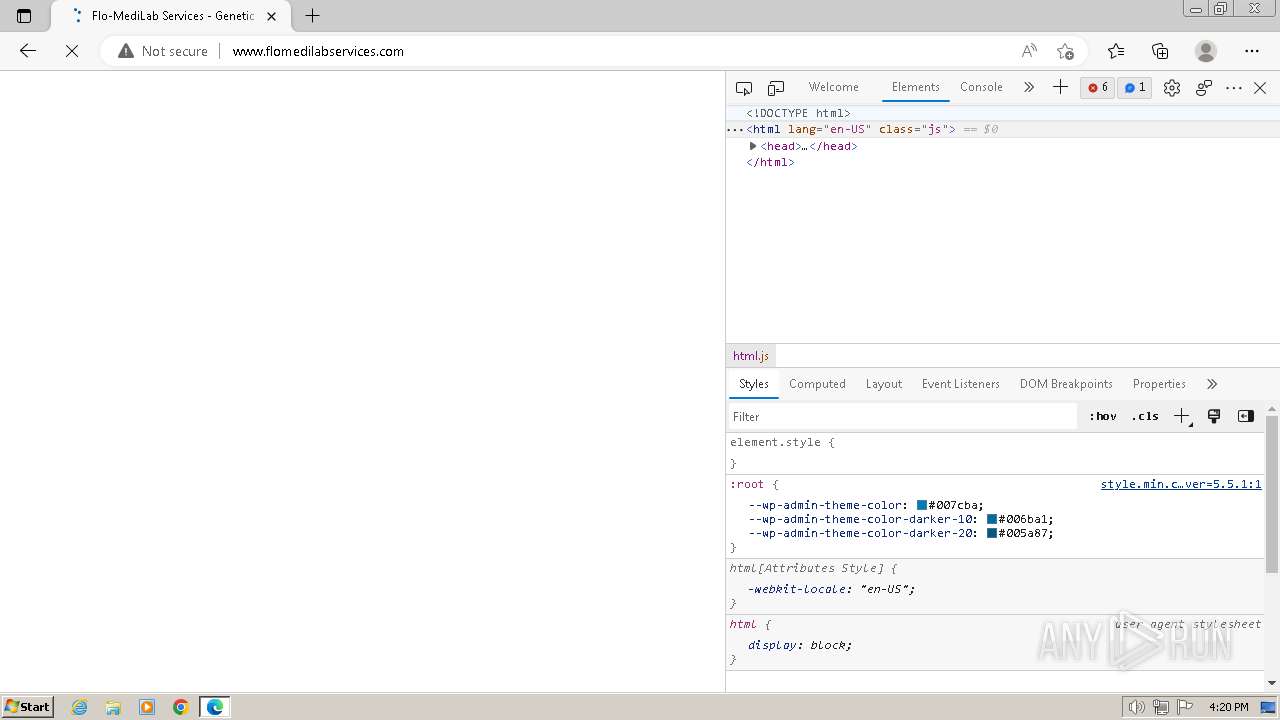Click the volume icon in system tray
The width and height of the screenshot is (1280, 720).
[1136, 707]
